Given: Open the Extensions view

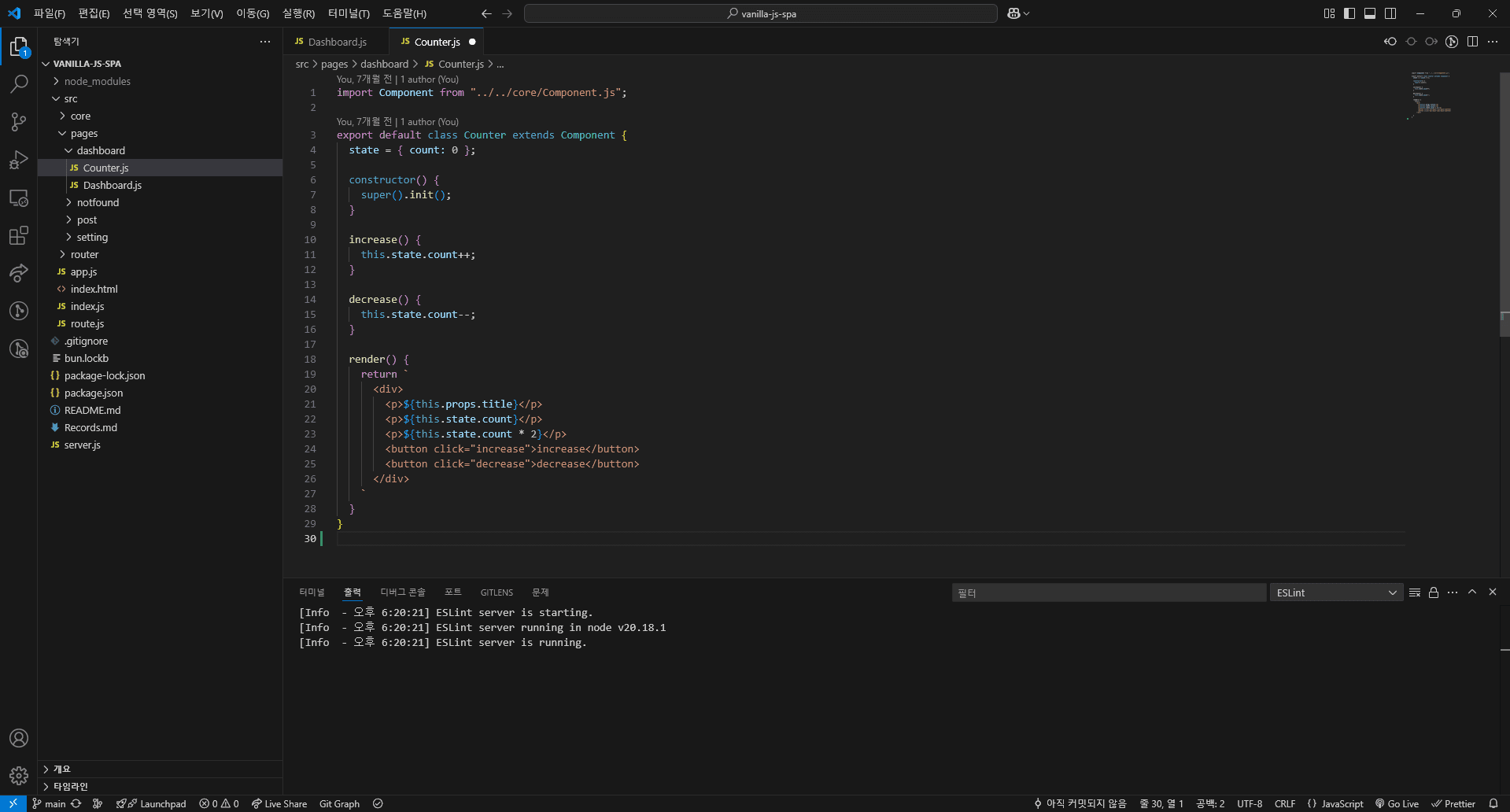Looking at the screenshot, I should (x=18, y=235).
